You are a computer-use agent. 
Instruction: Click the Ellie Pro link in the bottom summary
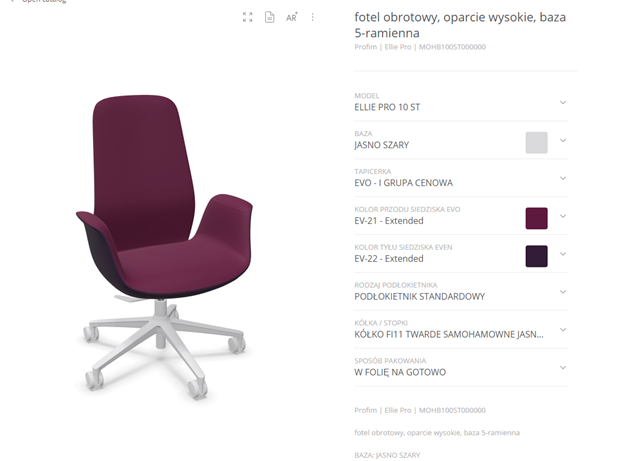(398, 410)
